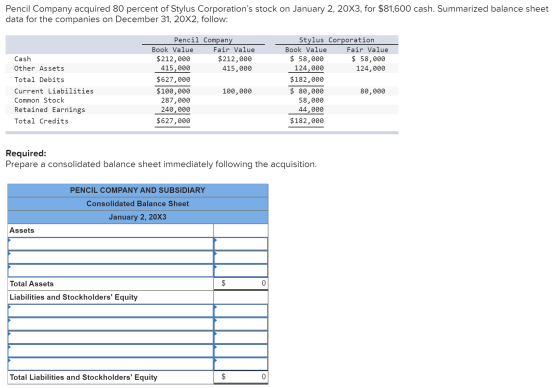Select fourth account name cell under Liabilities heading
Viewport: 560px width, 388px height.
point(111,350)
